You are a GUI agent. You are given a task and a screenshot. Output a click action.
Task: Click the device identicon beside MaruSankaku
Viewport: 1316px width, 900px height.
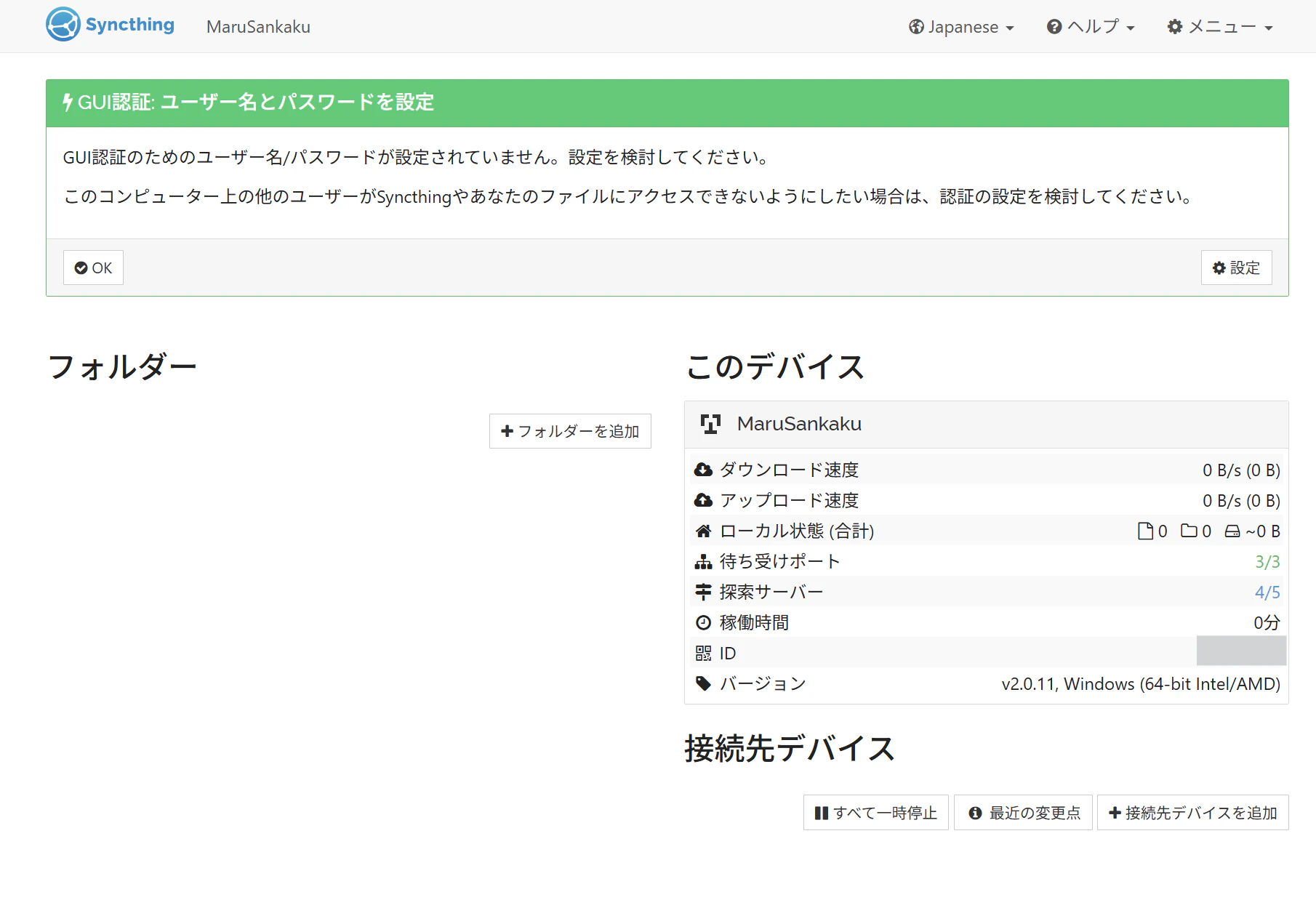pyautogui.click(x=710, y=424)
